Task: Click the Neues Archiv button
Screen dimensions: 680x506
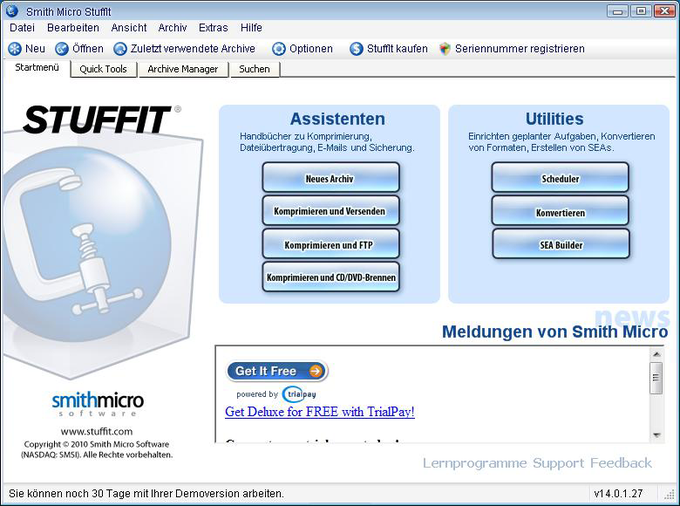Action: pyautogui.click(x=330, y=178)
